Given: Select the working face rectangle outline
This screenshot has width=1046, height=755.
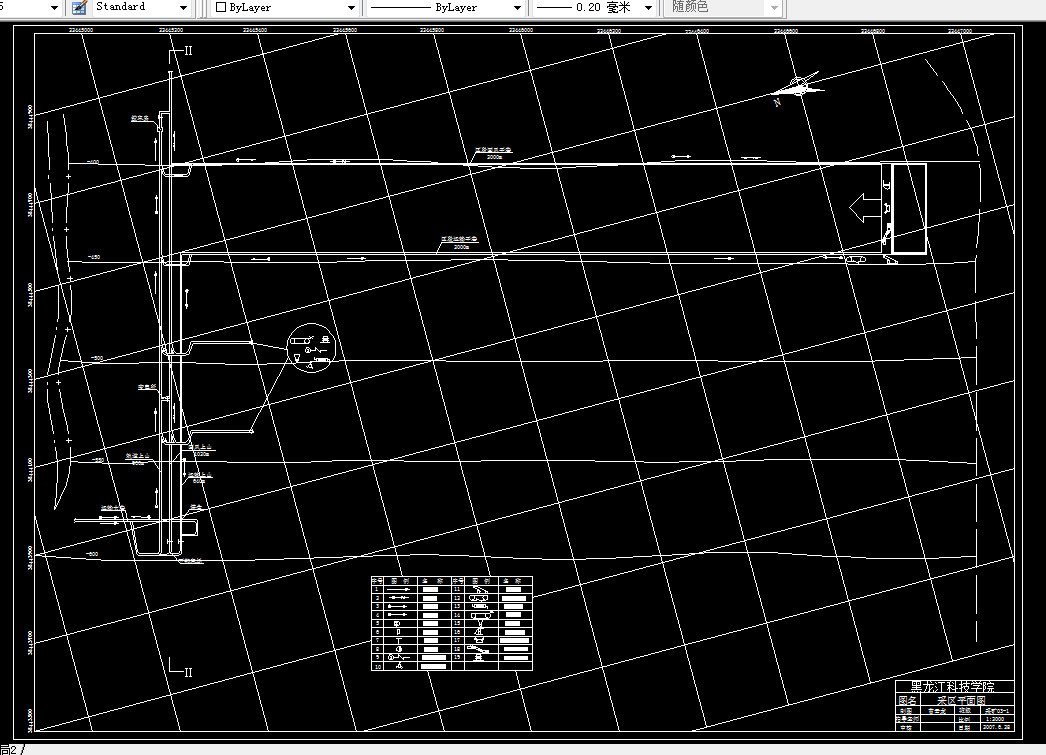Looking at the screenshot, I should (x=910, y=209).
